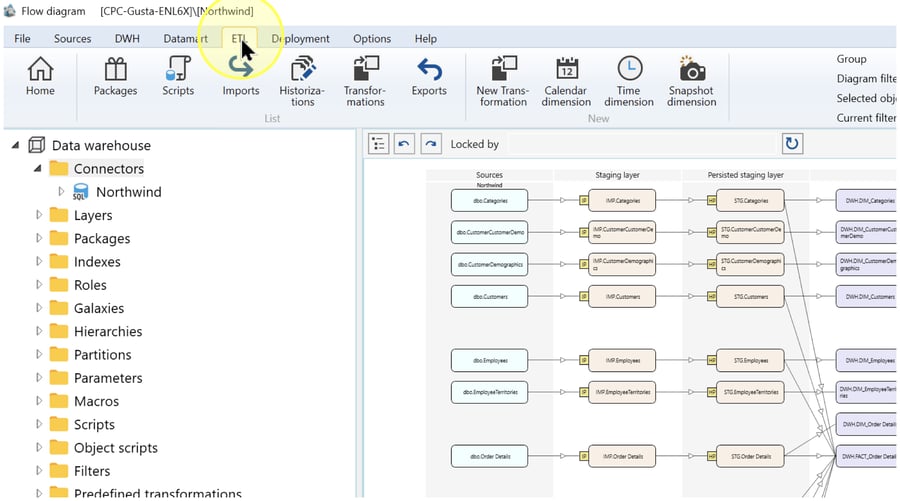The width and height of the screenshot is (900, 501).
Task: Create a Time dimension
Action: (629, 81)
